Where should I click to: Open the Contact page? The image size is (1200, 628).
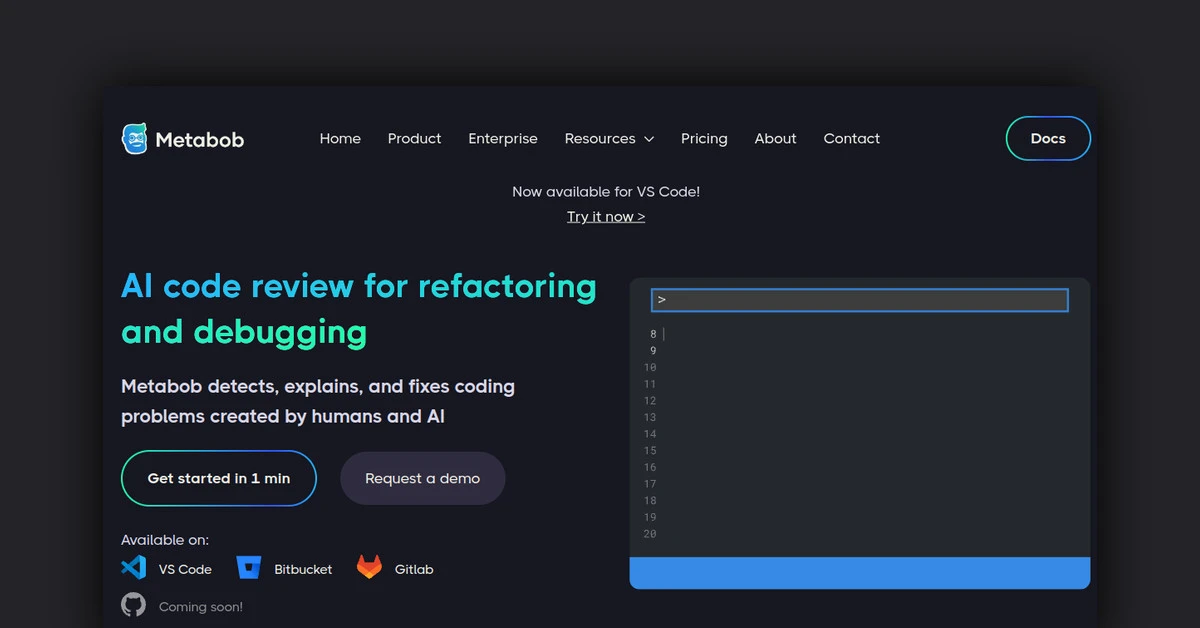click(851, 139)
